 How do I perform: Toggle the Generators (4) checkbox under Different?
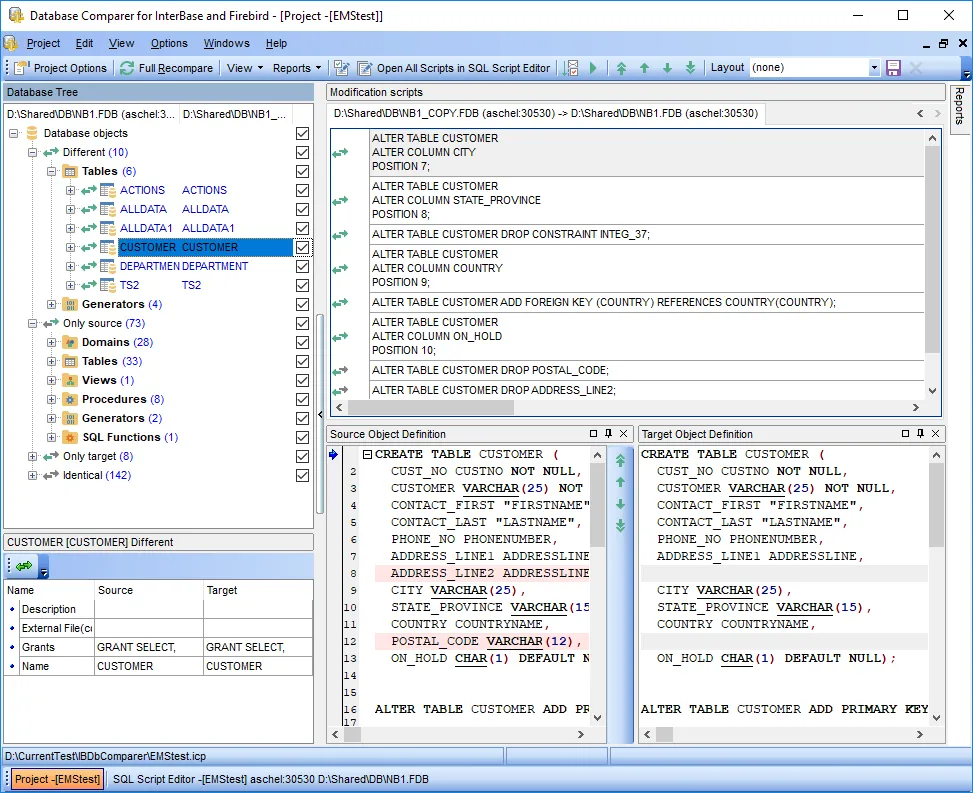click(302, 304)
